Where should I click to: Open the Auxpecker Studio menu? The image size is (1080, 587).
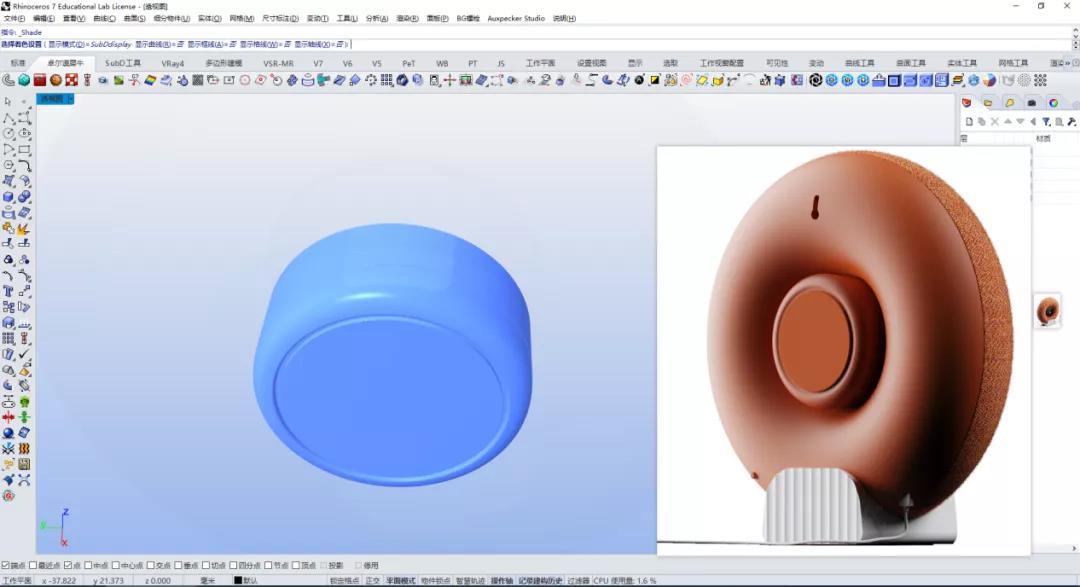(x=516, y=19)
